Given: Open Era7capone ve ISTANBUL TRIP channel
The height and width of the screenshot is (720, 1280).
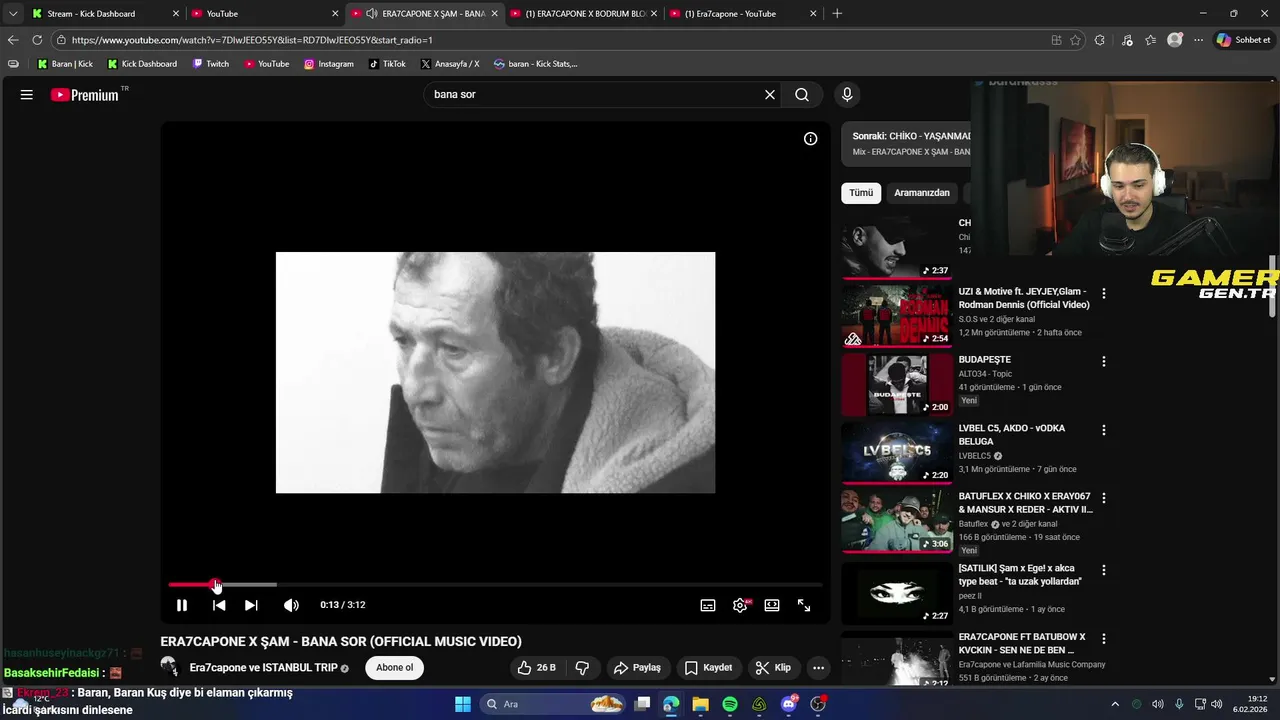Looking at the screenshot, I should [x=263, y=668].
